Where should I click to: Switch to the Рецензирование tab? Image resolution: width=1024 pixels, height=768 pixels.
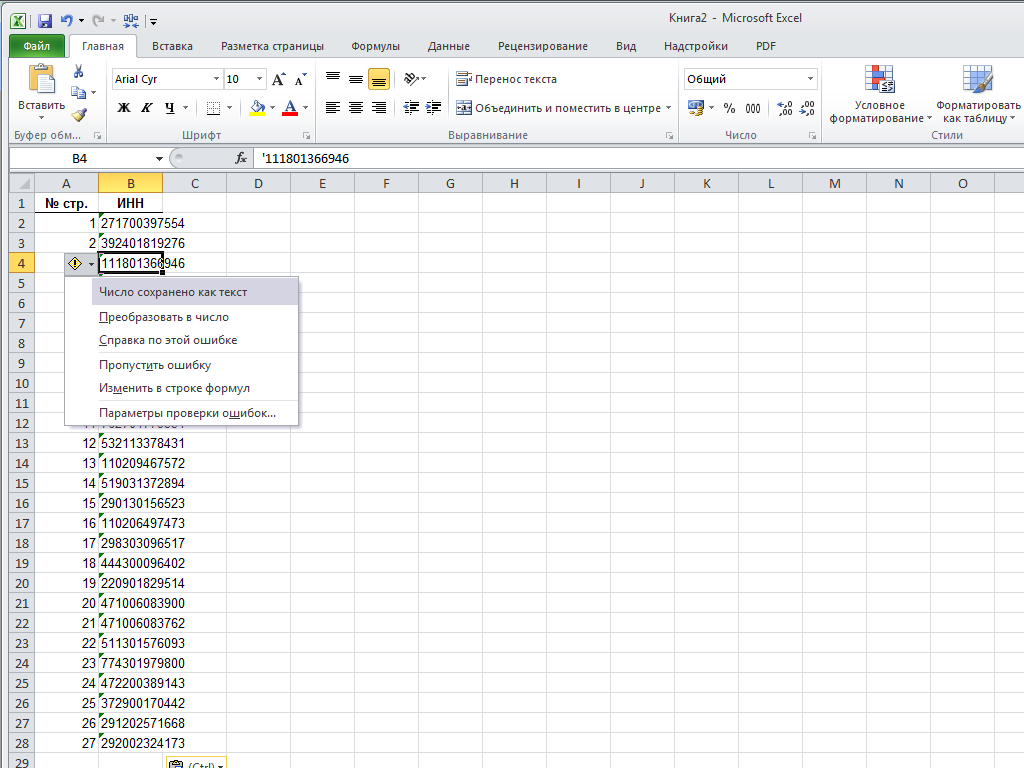543,46
